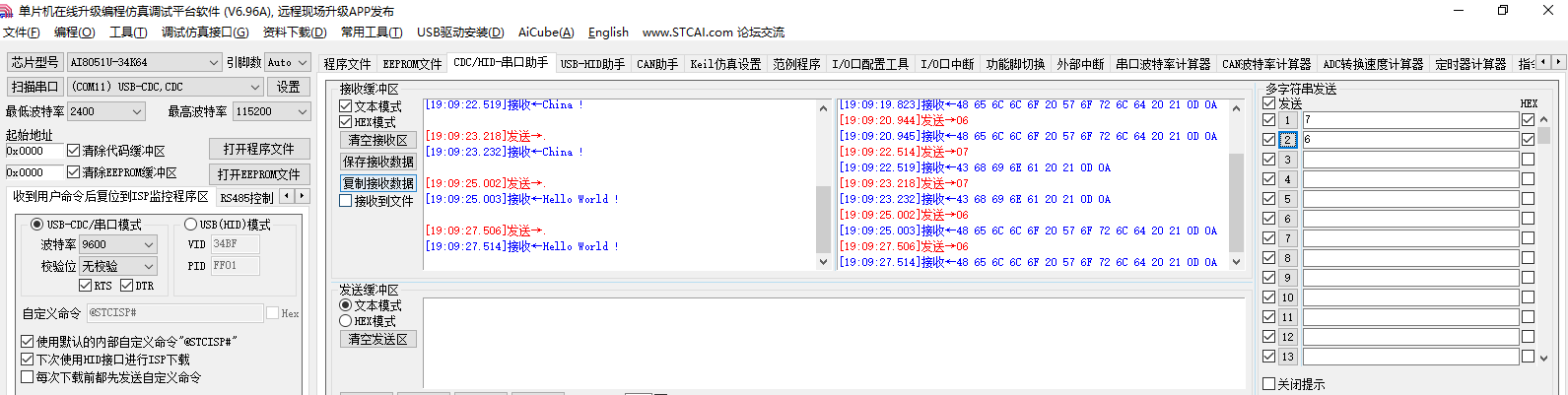Open the 文件(F) menu
This screenshot has height=395, width=1568.
22,33
